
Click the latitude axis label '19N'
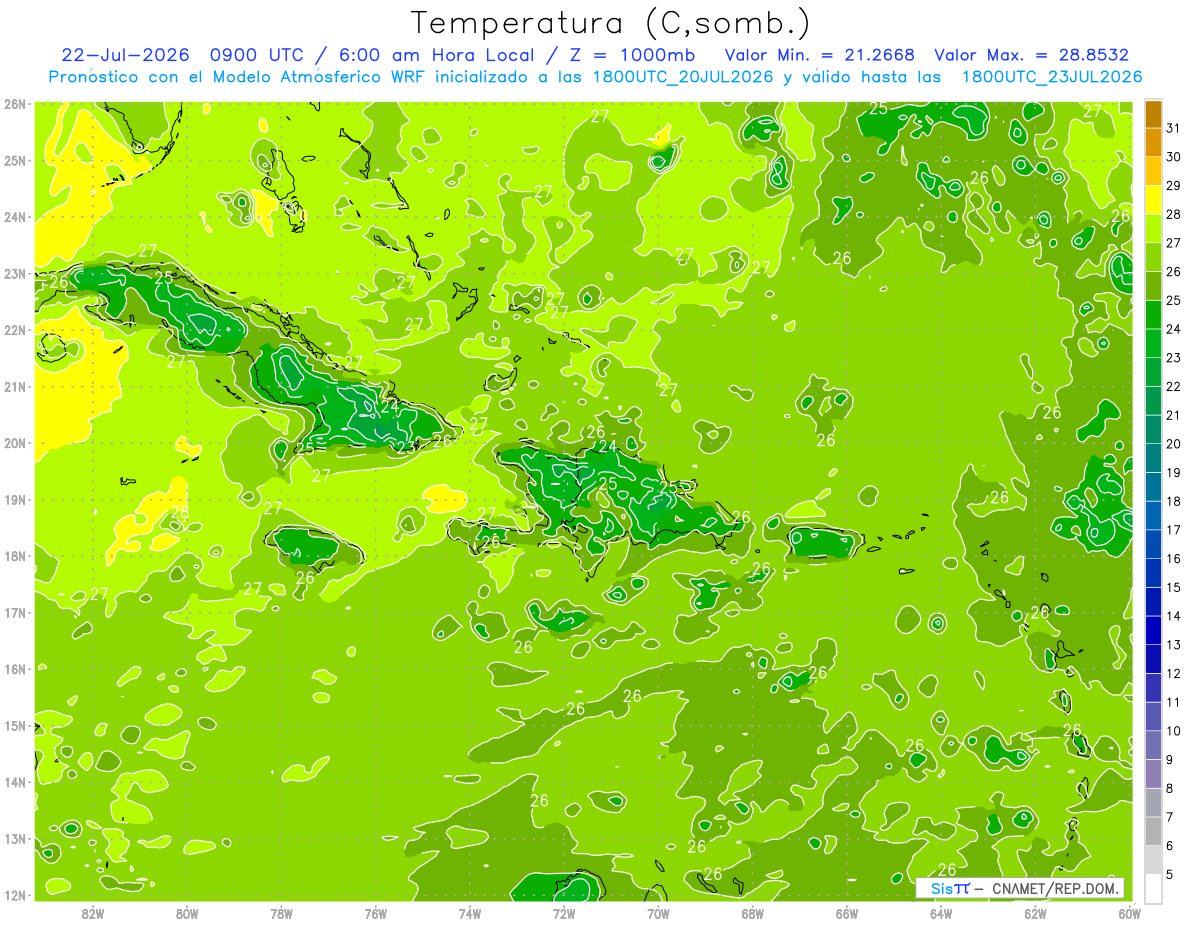pos(15,499)
